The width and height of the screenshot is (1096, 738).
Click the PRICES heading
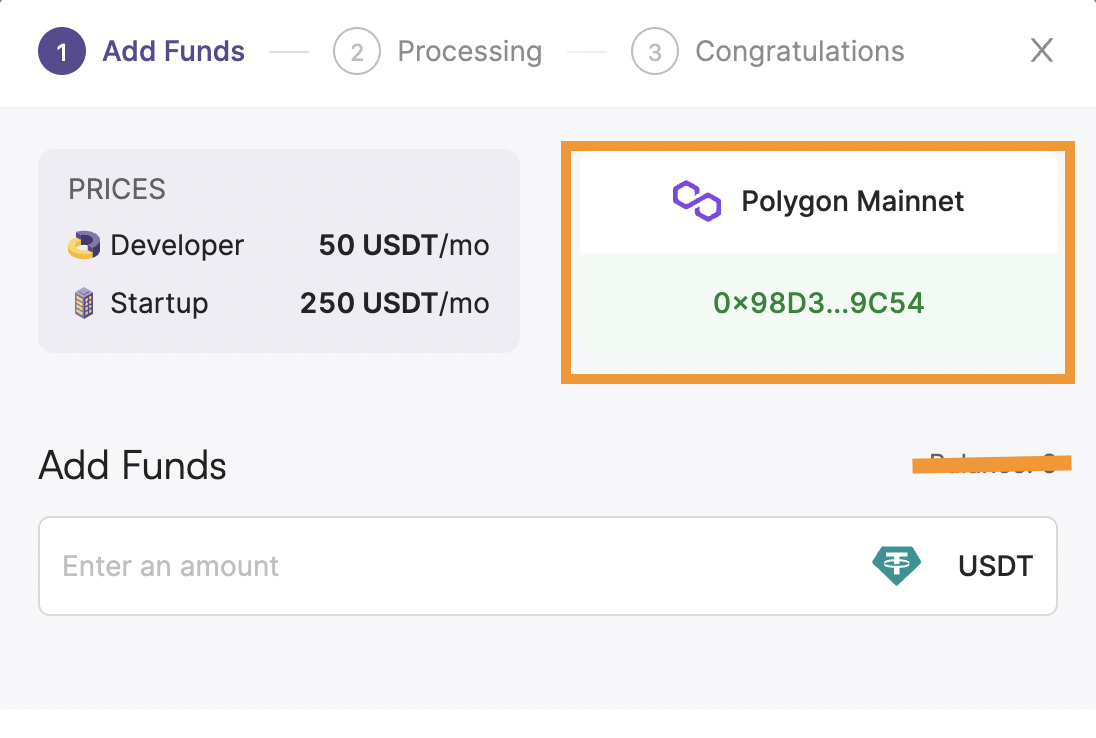pyautogui.click(x=117, y=189)
